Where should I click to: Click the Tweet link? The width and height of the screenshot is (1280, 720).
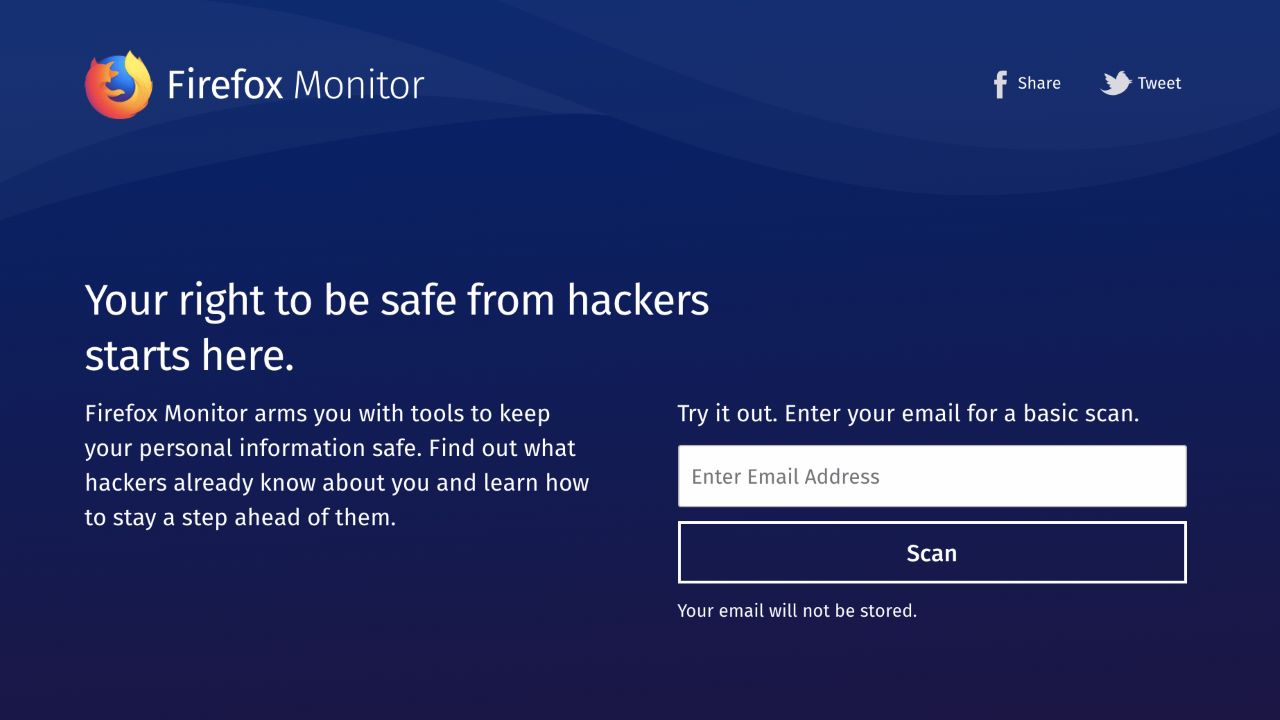1160,83
